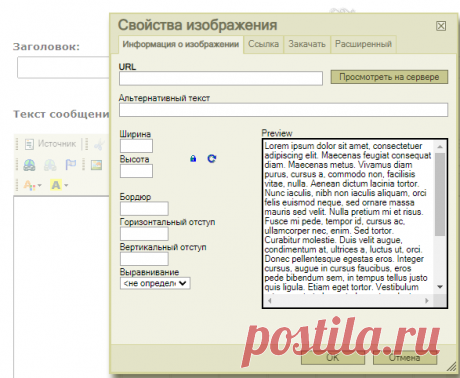Close the image properties dialog
460x378 pixels.
441,26
